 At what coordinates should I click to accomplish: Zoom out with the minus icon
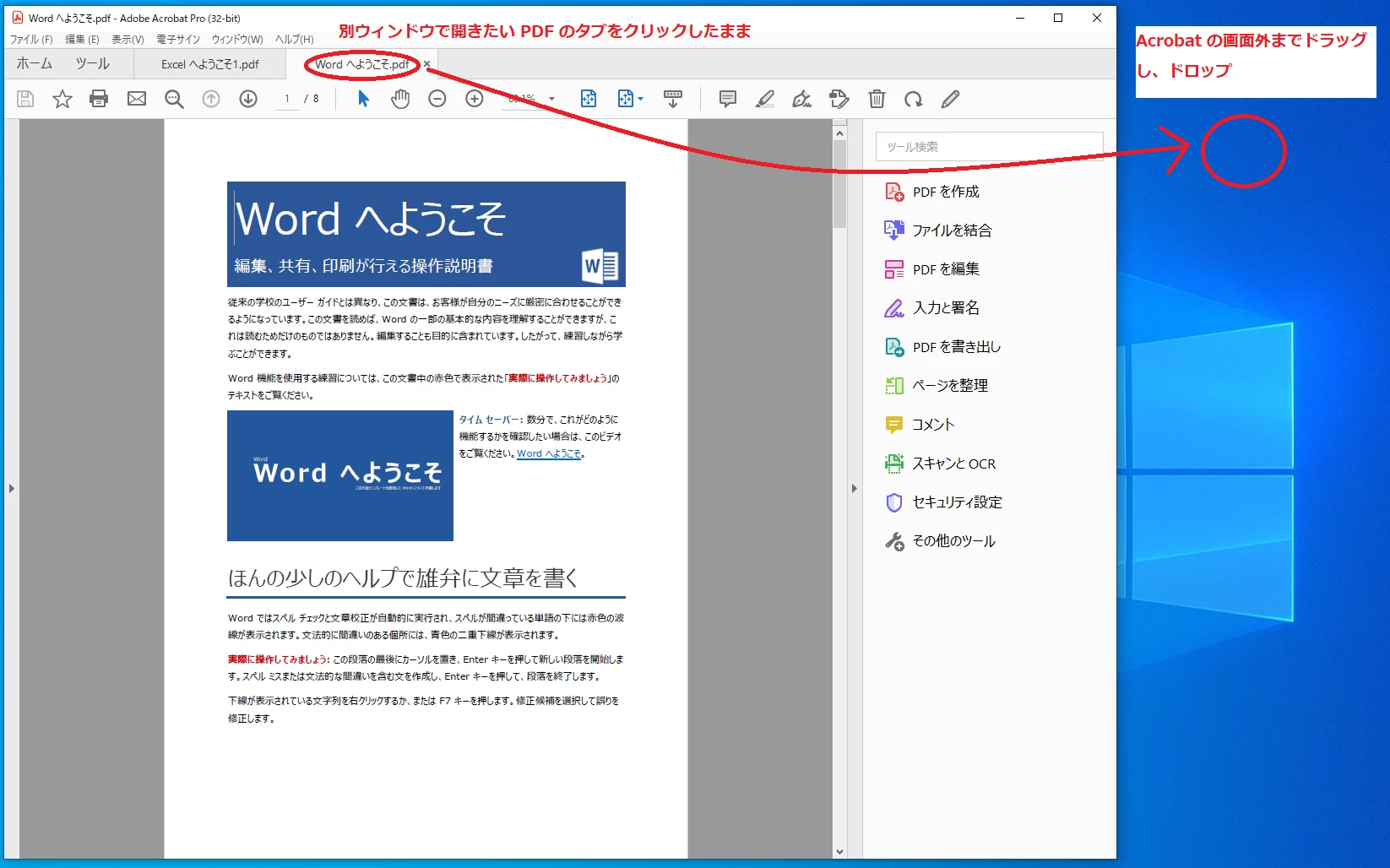[437, 99]
